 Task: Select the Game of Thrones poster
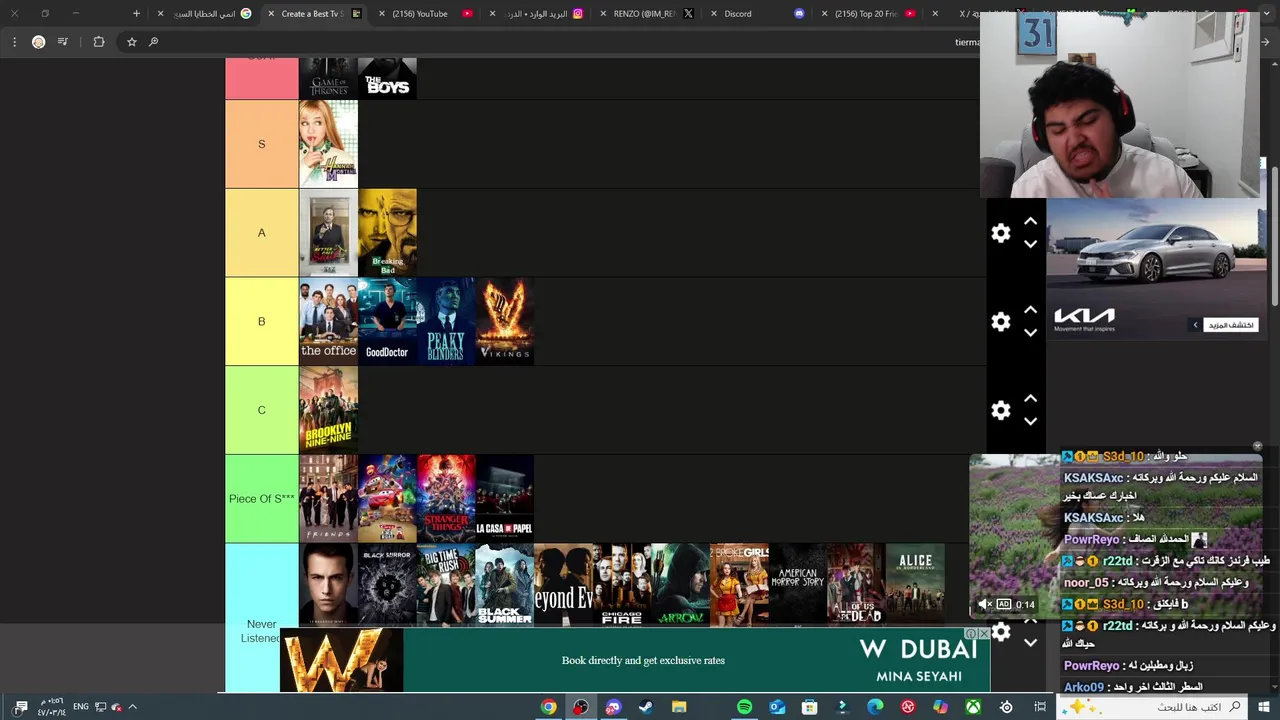tap(328, 78)
